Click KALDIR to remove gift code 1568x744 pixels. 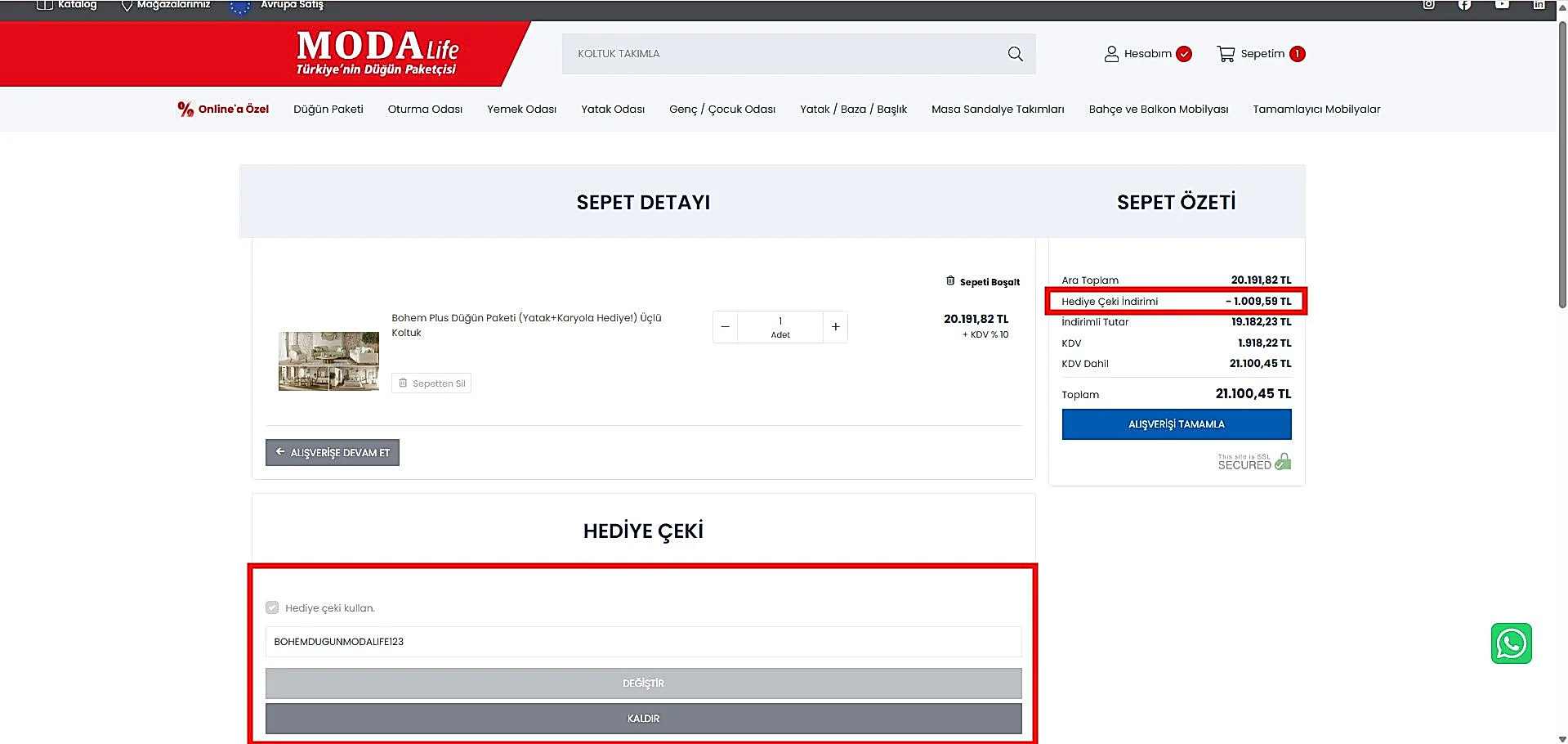click(x=643, y=718)
